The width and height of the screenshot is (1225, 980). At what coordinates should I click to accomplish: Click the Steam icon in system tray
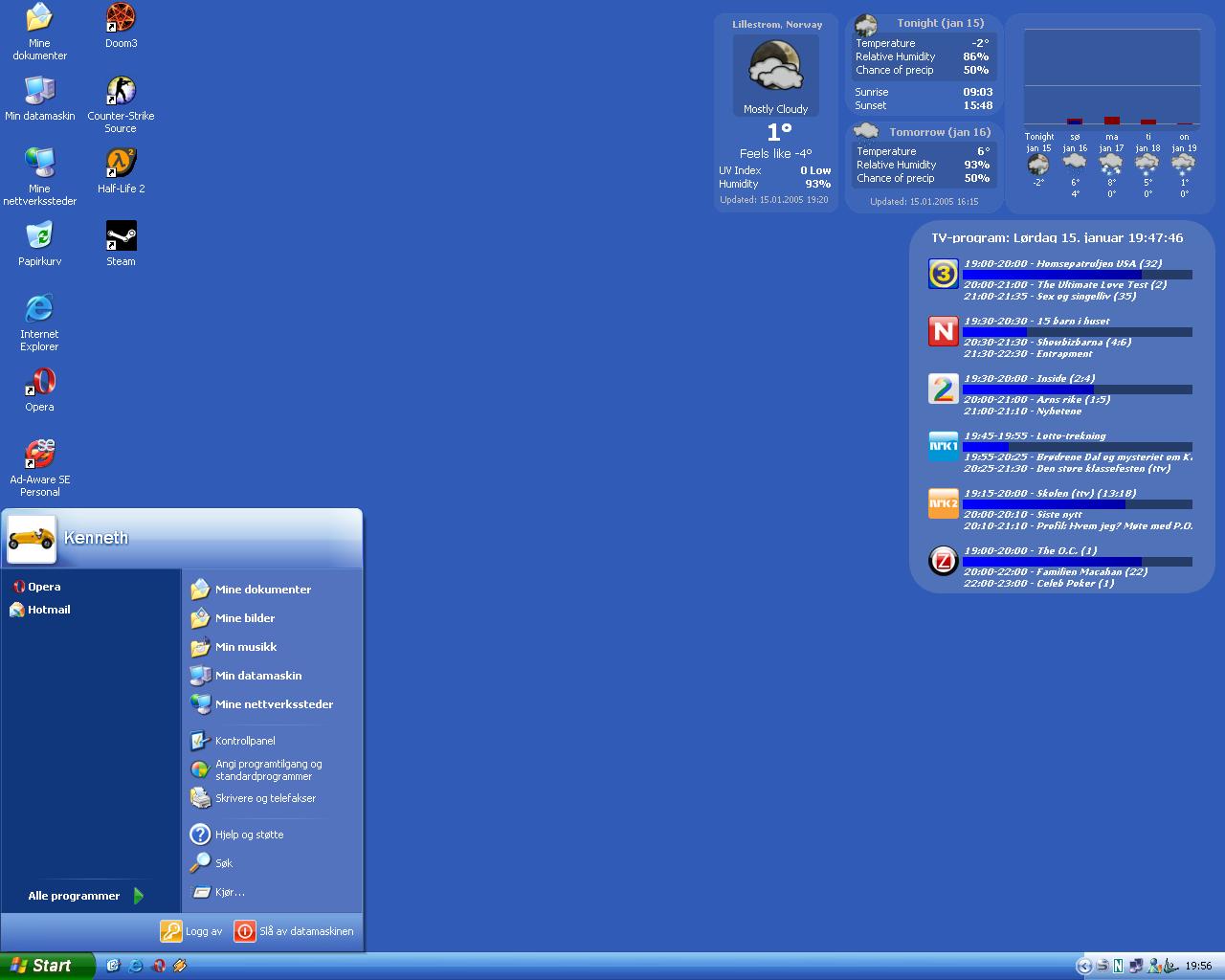pos(1102,966)
